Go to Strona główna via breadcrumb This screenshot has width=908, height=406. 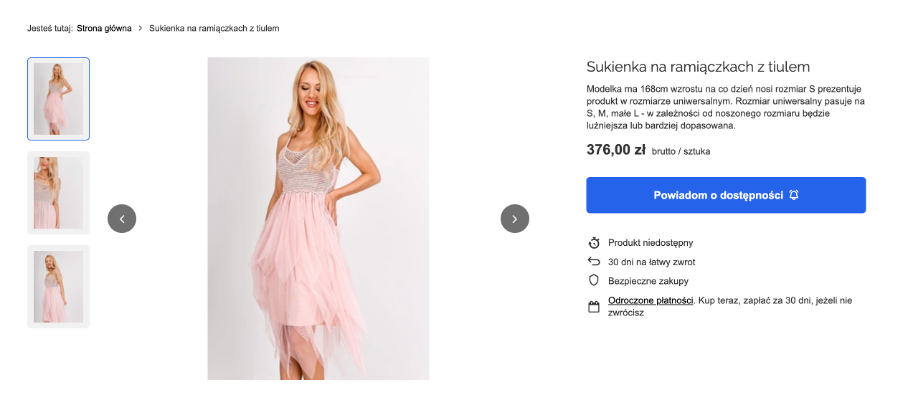[x=104, y=28]
